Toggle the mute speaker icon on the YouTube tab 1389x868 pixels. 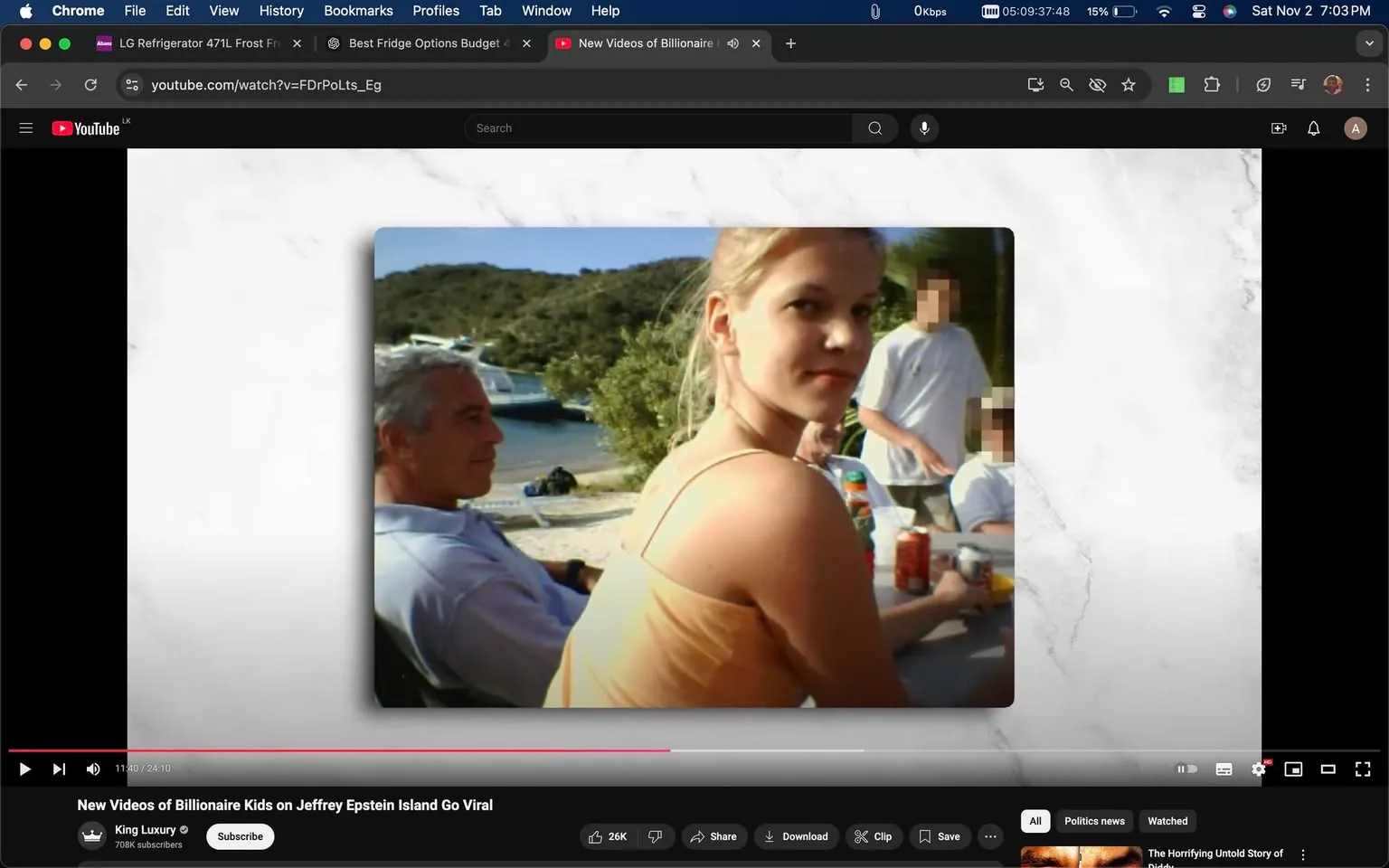(x=732, y=42)
